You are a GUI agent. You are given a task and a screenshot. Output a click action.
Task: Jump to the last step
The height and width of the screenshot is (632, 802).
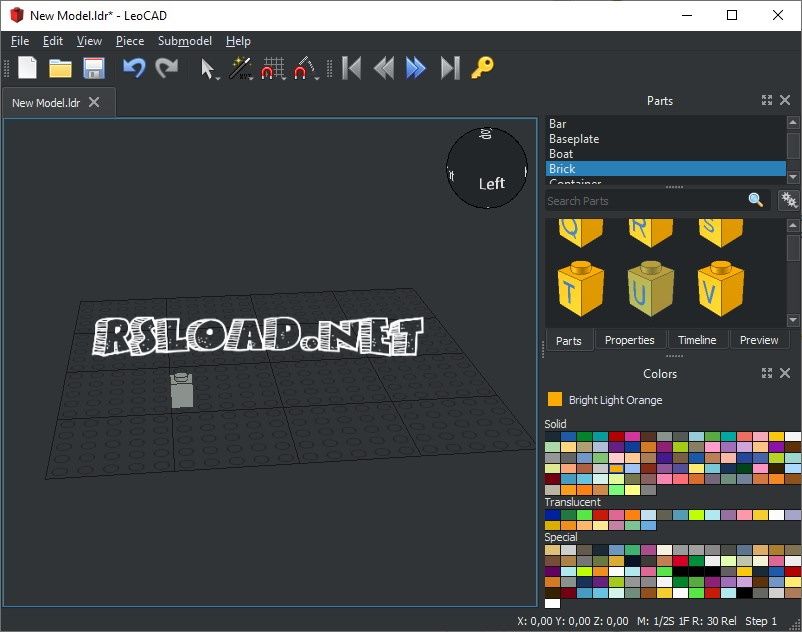coord(450,68)
